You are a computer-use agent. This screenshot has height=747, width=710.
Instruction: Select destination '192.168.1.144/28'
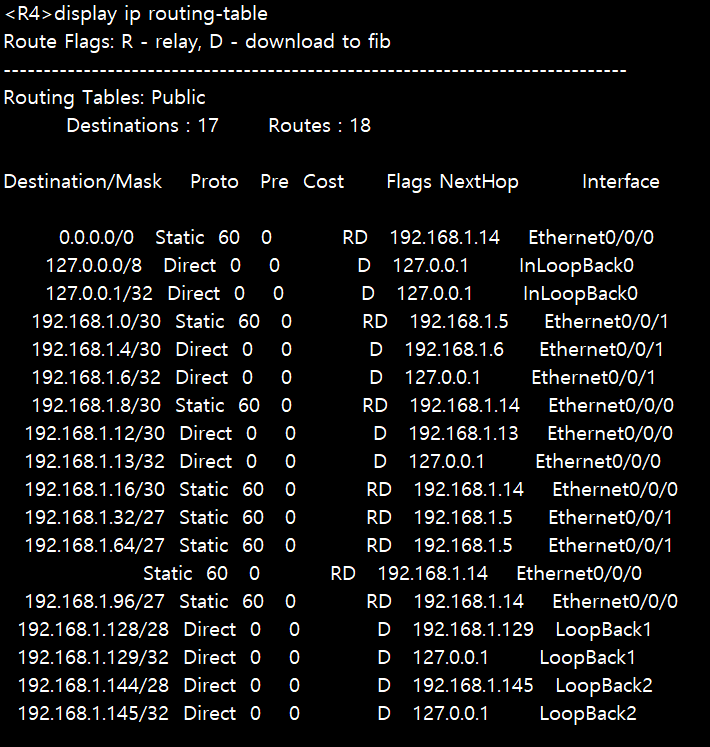[93, 686]
